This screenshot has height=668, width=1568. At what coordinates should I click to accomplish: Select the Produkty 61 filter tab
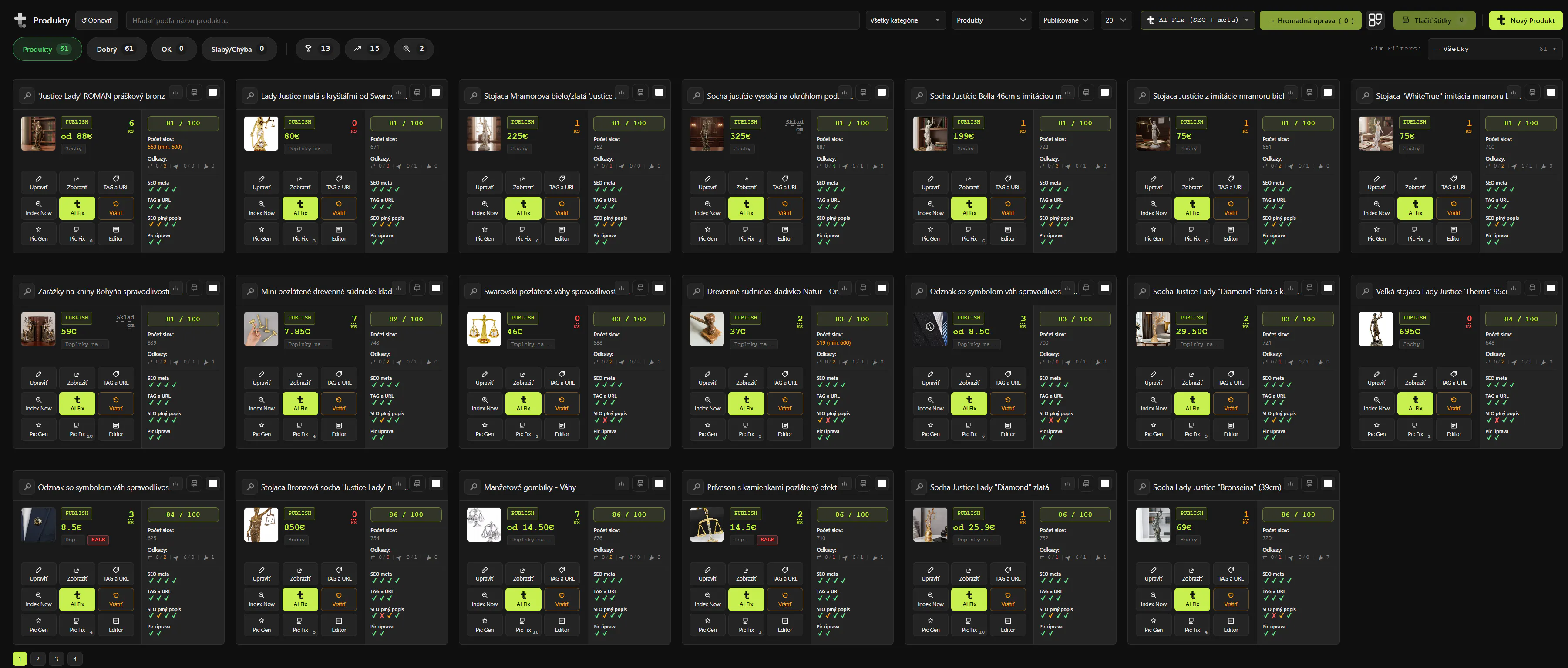(x=47, y=49)
